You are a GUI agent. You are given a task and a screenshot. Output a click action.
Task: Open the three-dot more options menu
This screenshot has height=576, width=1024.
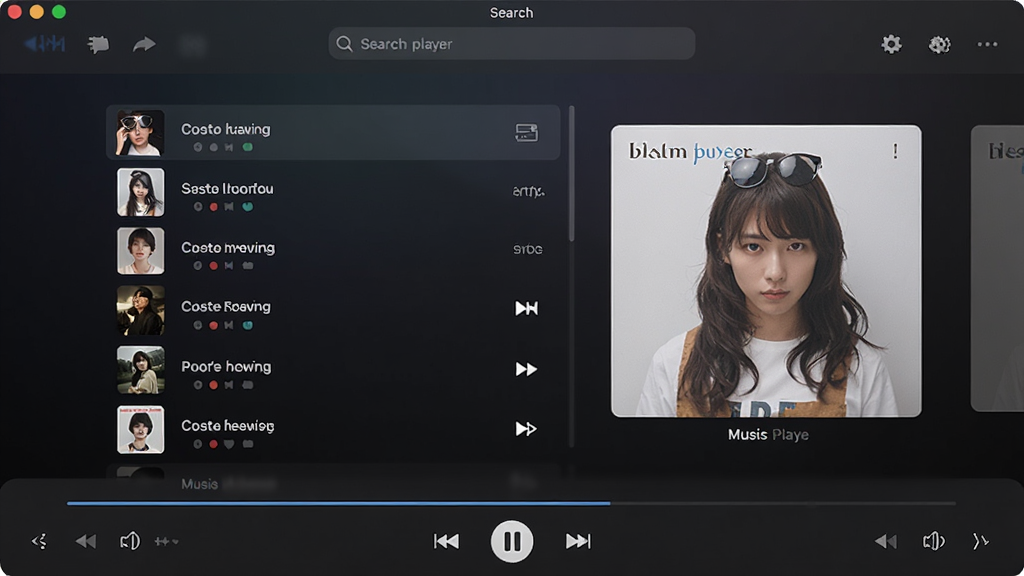point(987,44)
